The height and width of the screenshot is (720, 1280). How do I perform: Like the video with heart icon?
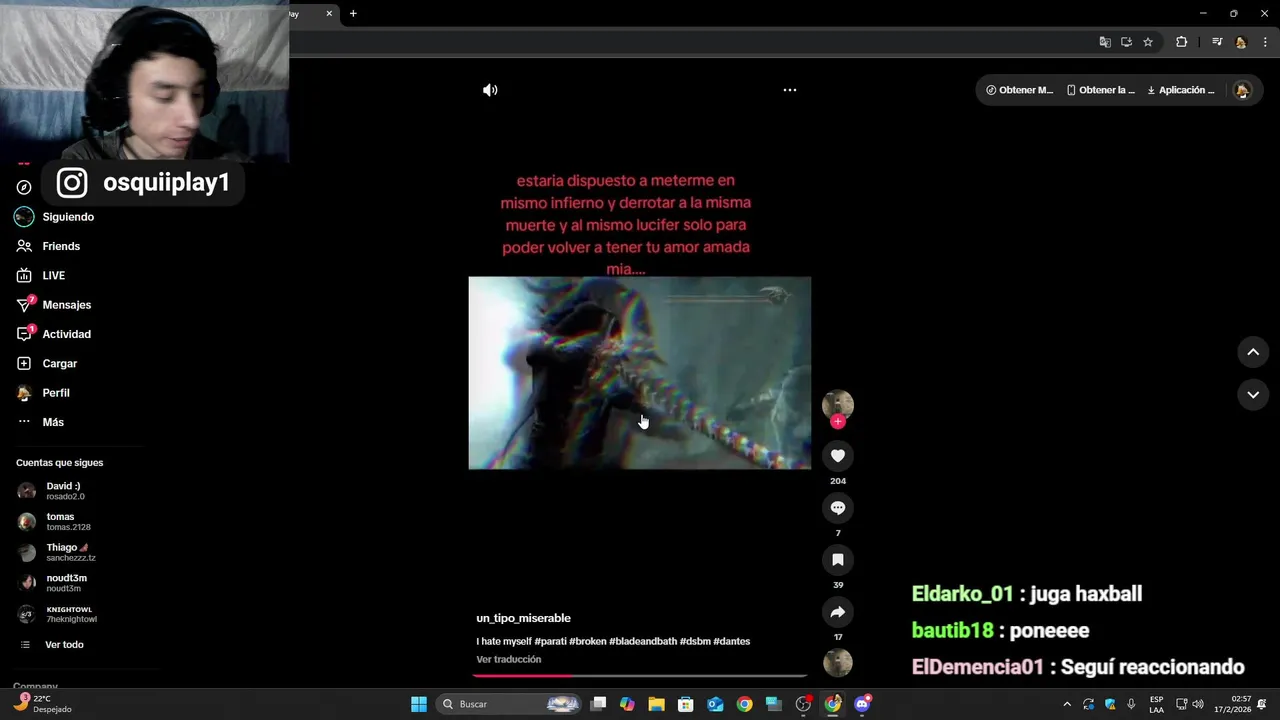[838, 456]
